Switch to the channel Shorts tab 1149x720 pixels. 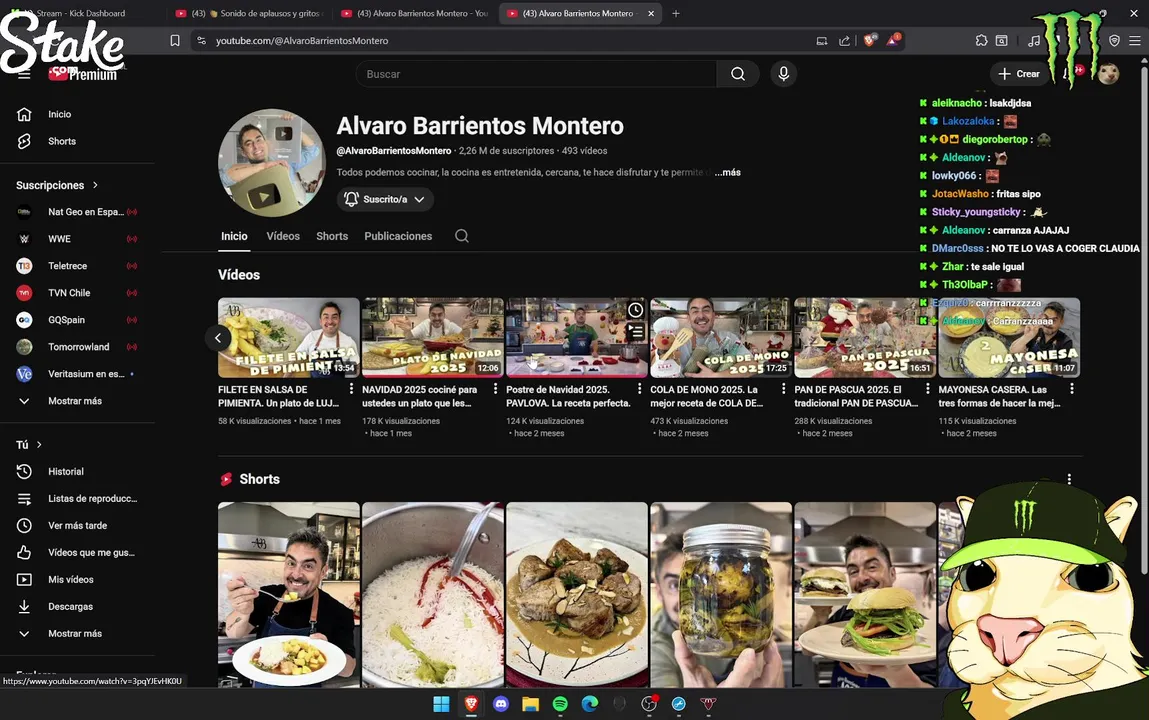pos(332,236)
